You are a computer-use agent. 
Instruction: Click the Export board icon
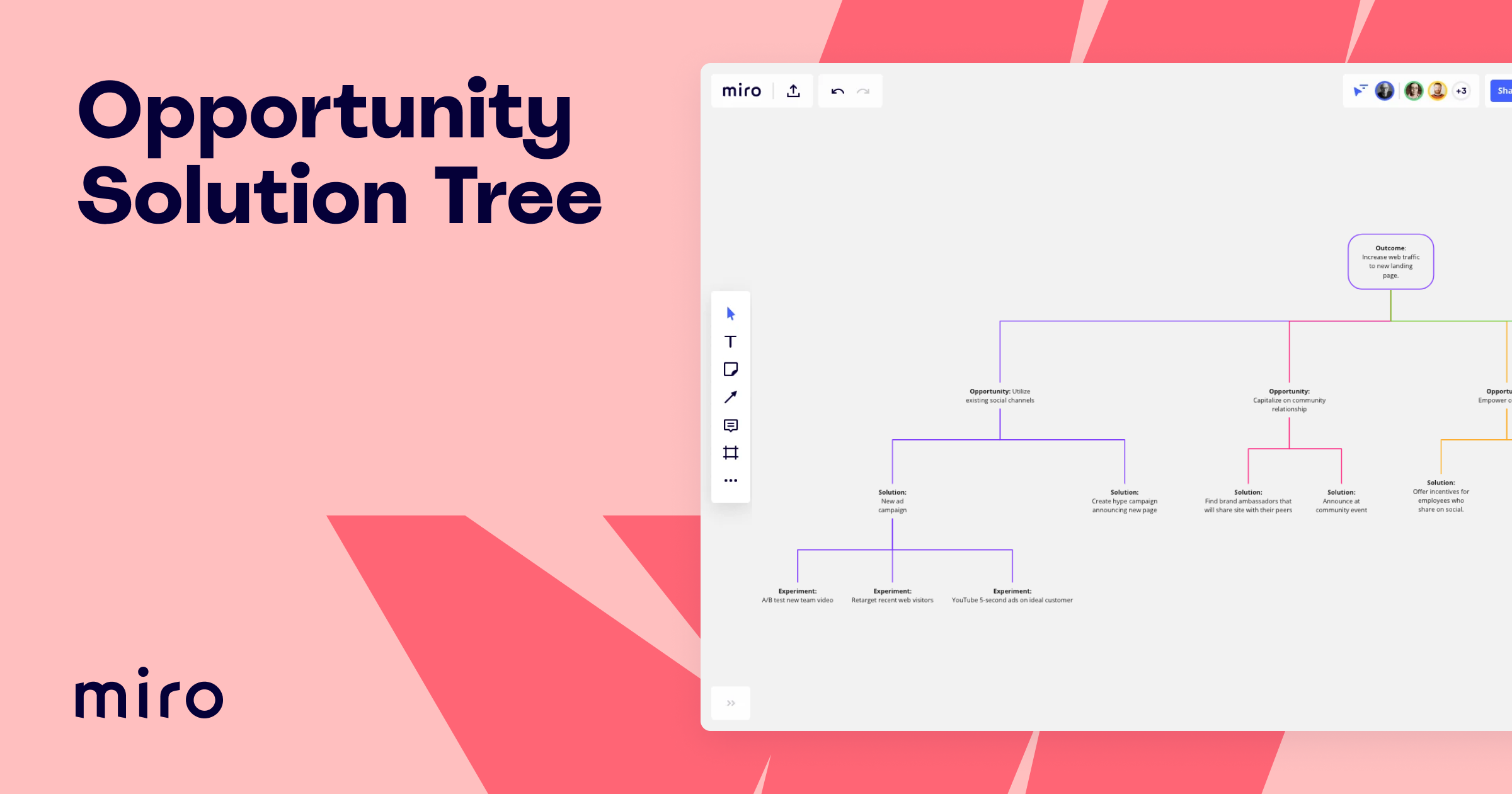point(793,90)
